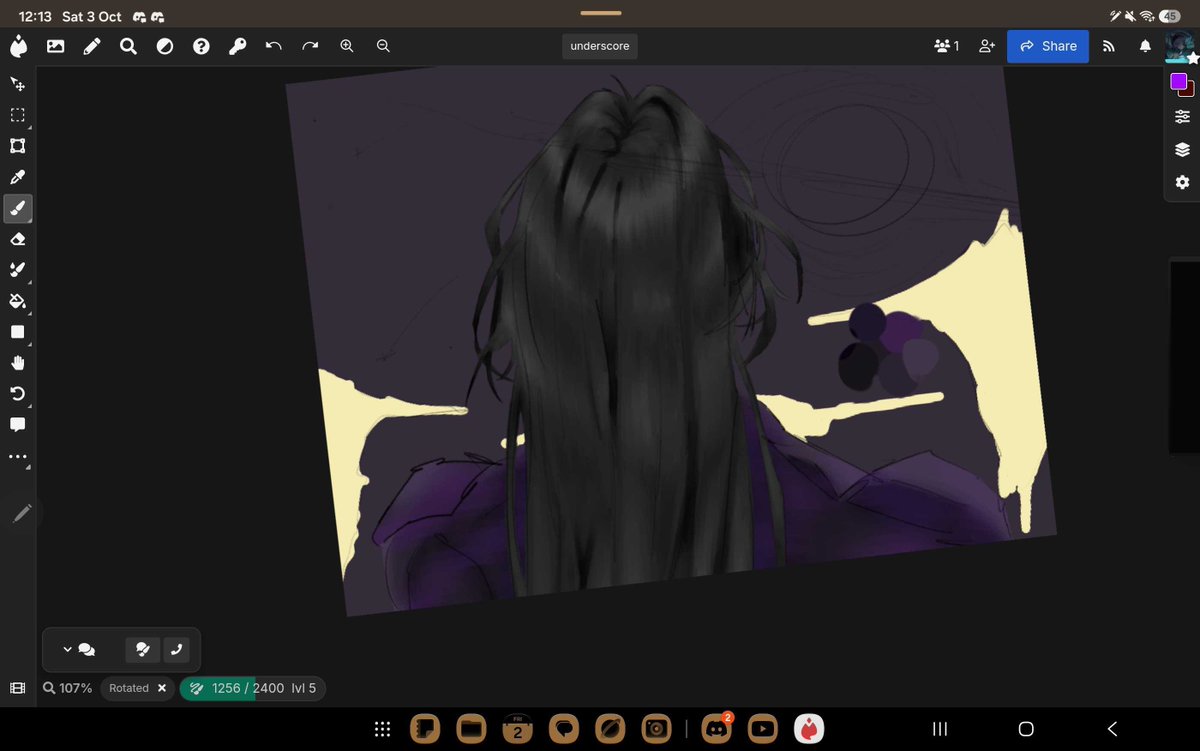Select the Paint Bucket tool
This screenshot has height=751, width=1200.
point(18,301)
